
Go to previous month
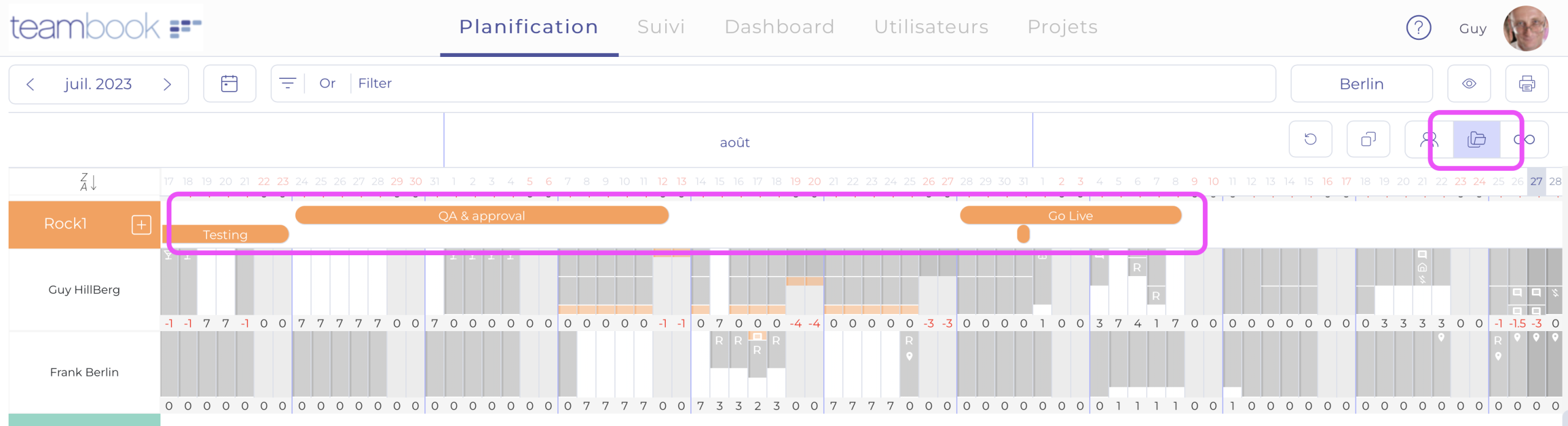pyautogui.click(x=31, y=84)
